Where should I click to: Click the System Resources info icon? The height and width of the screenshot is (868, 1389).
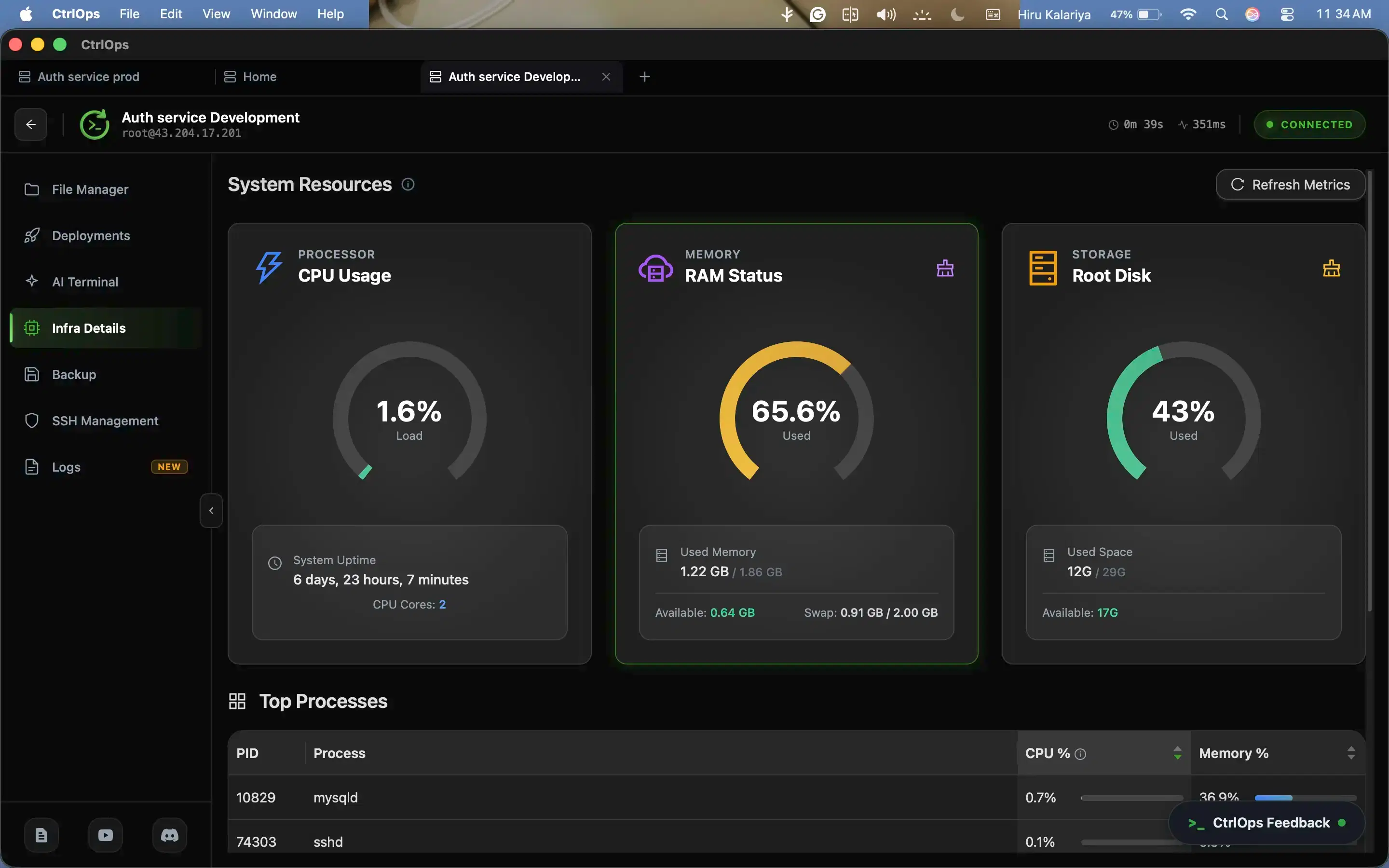(x=408, y=184)
